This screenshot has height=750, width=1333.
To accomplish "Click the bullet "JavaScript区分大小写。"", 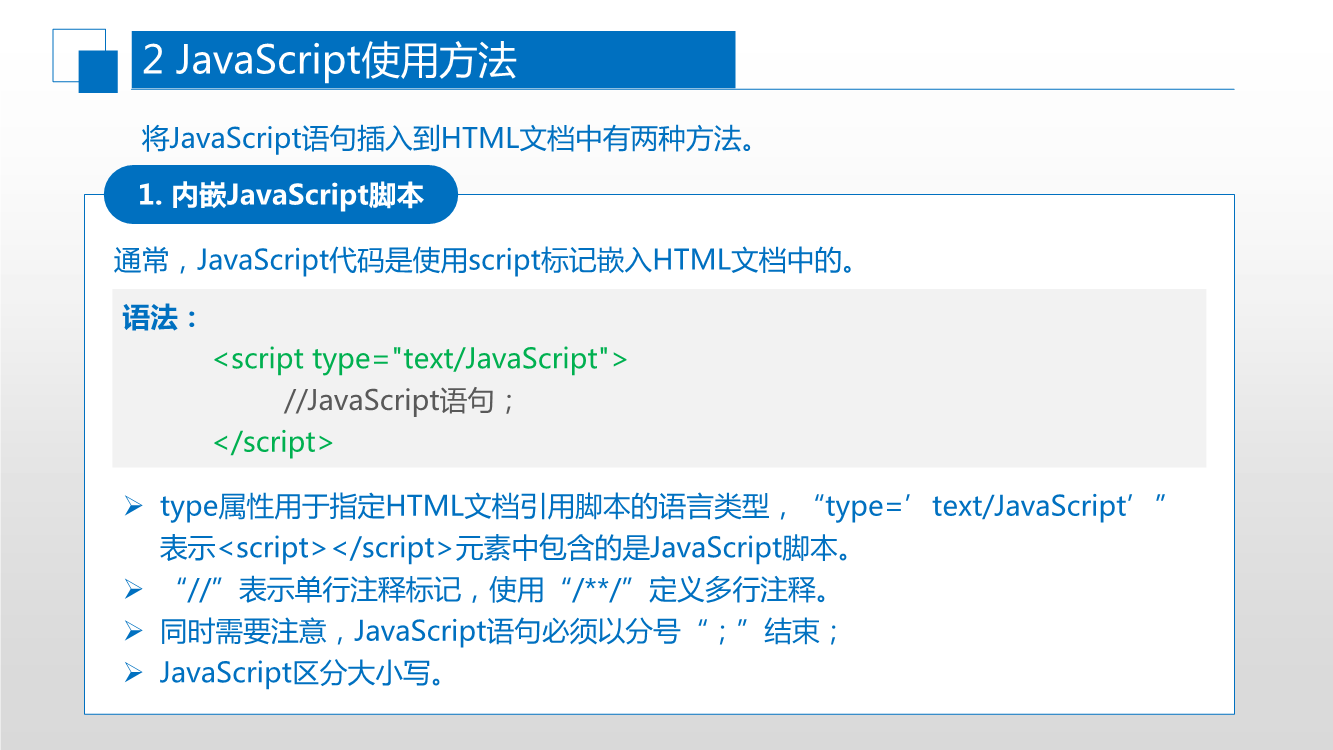I will (302, 672).
